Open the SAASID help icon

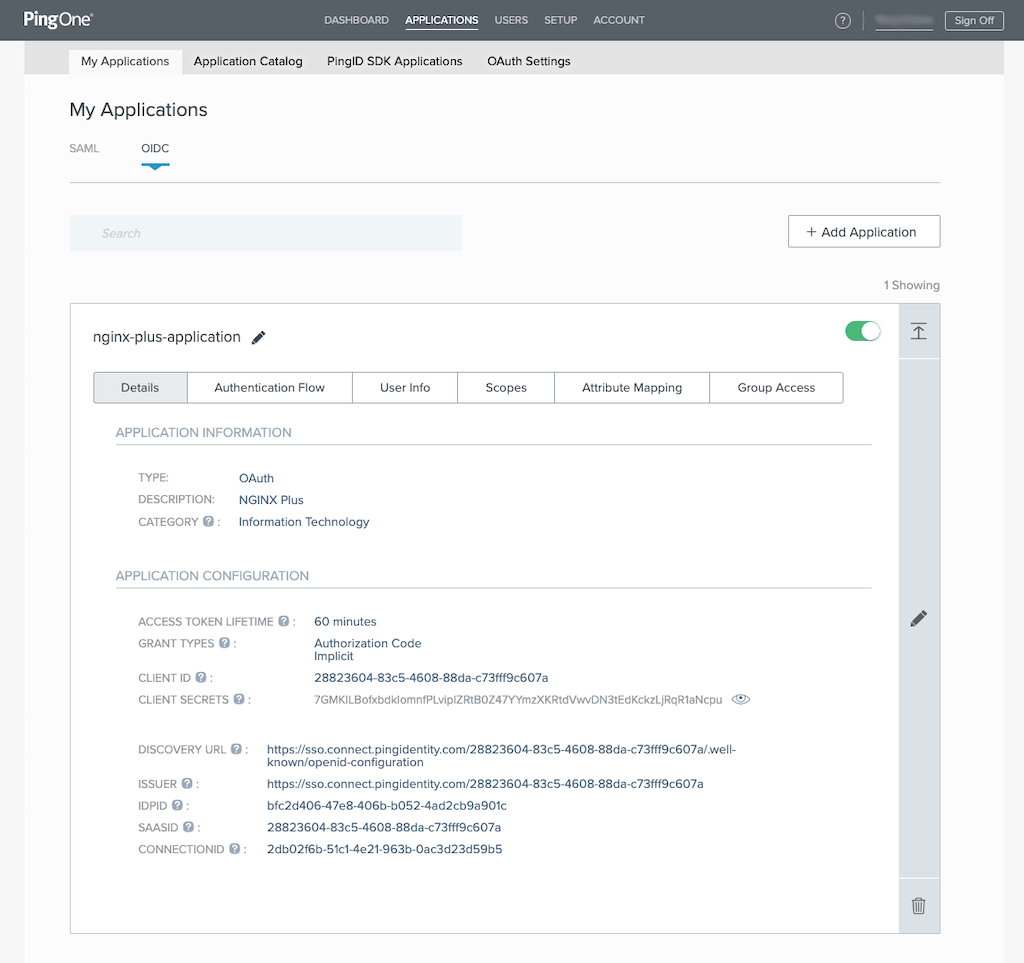pos(188,827)
